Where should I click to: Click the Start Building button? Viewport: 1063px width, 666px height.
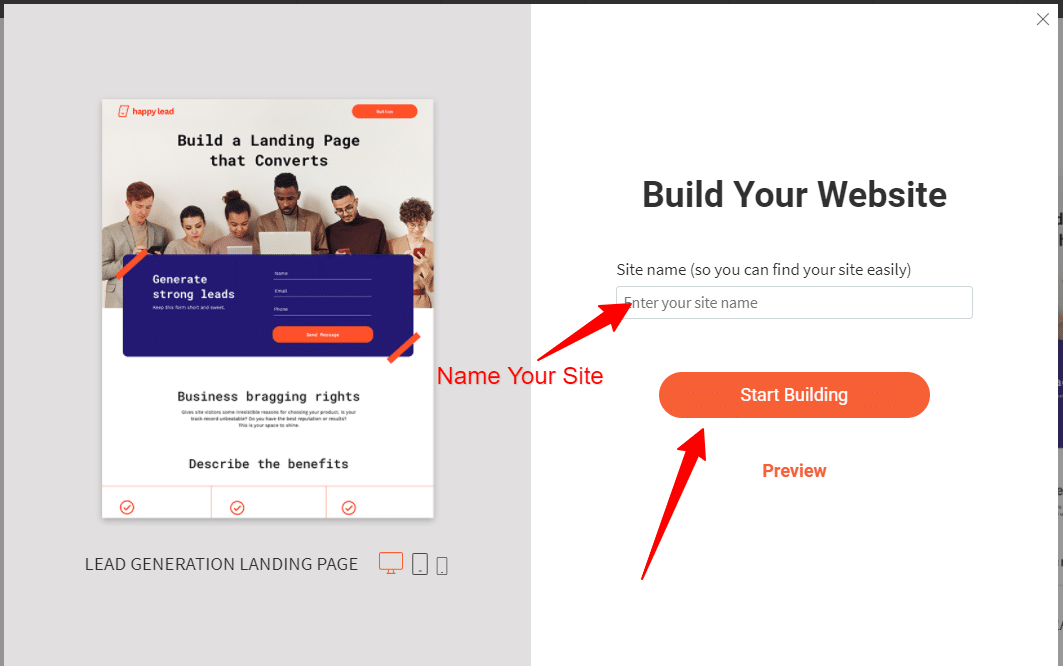click(x=794, y=395)
